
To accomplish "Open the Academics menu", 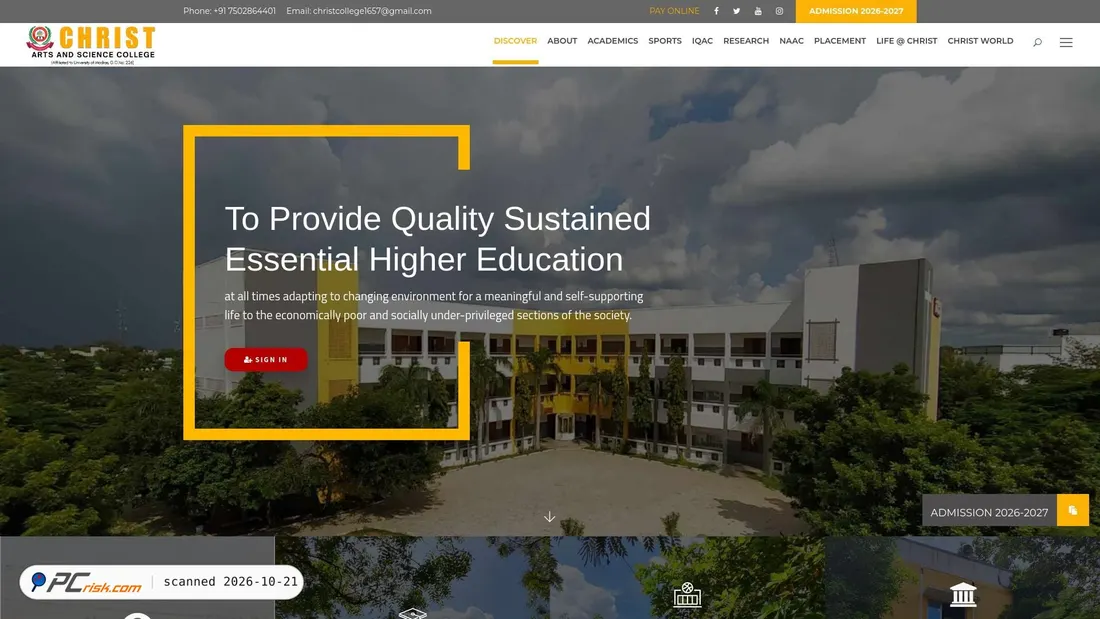I will pos(612,41).
